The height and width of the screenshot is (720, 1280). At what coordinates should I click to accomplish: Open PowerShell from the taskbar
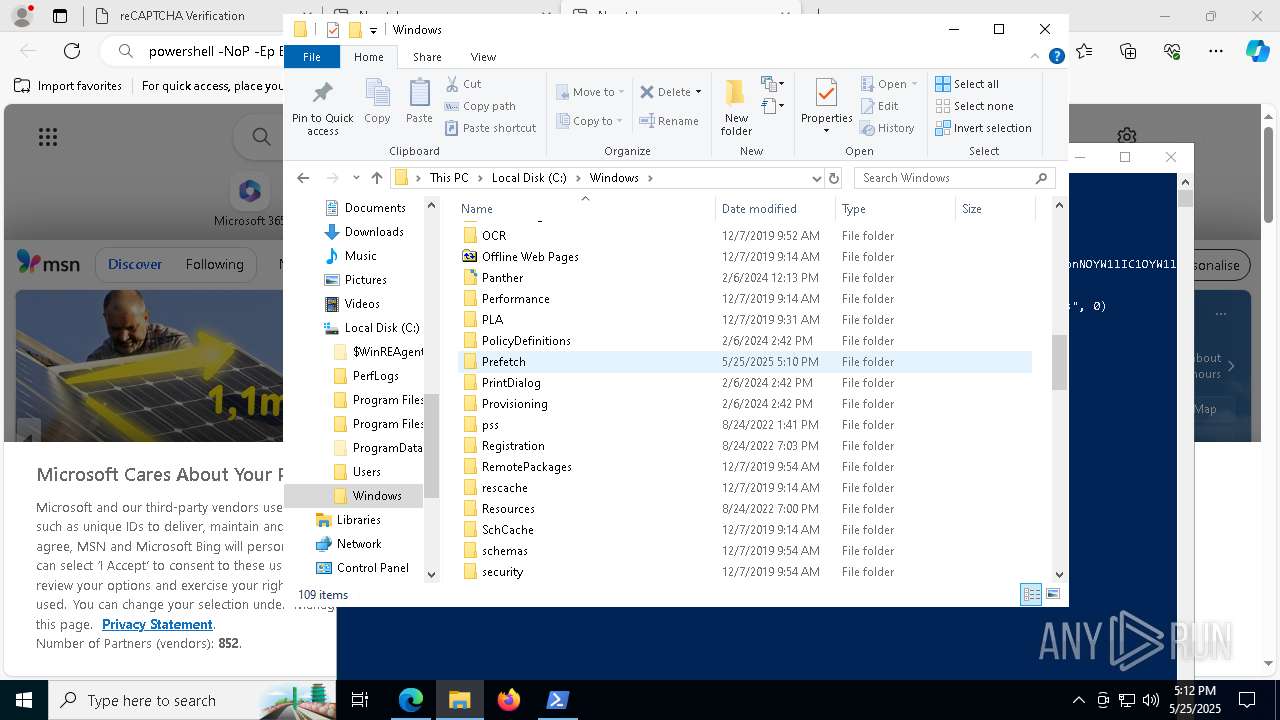click(558, 700)
